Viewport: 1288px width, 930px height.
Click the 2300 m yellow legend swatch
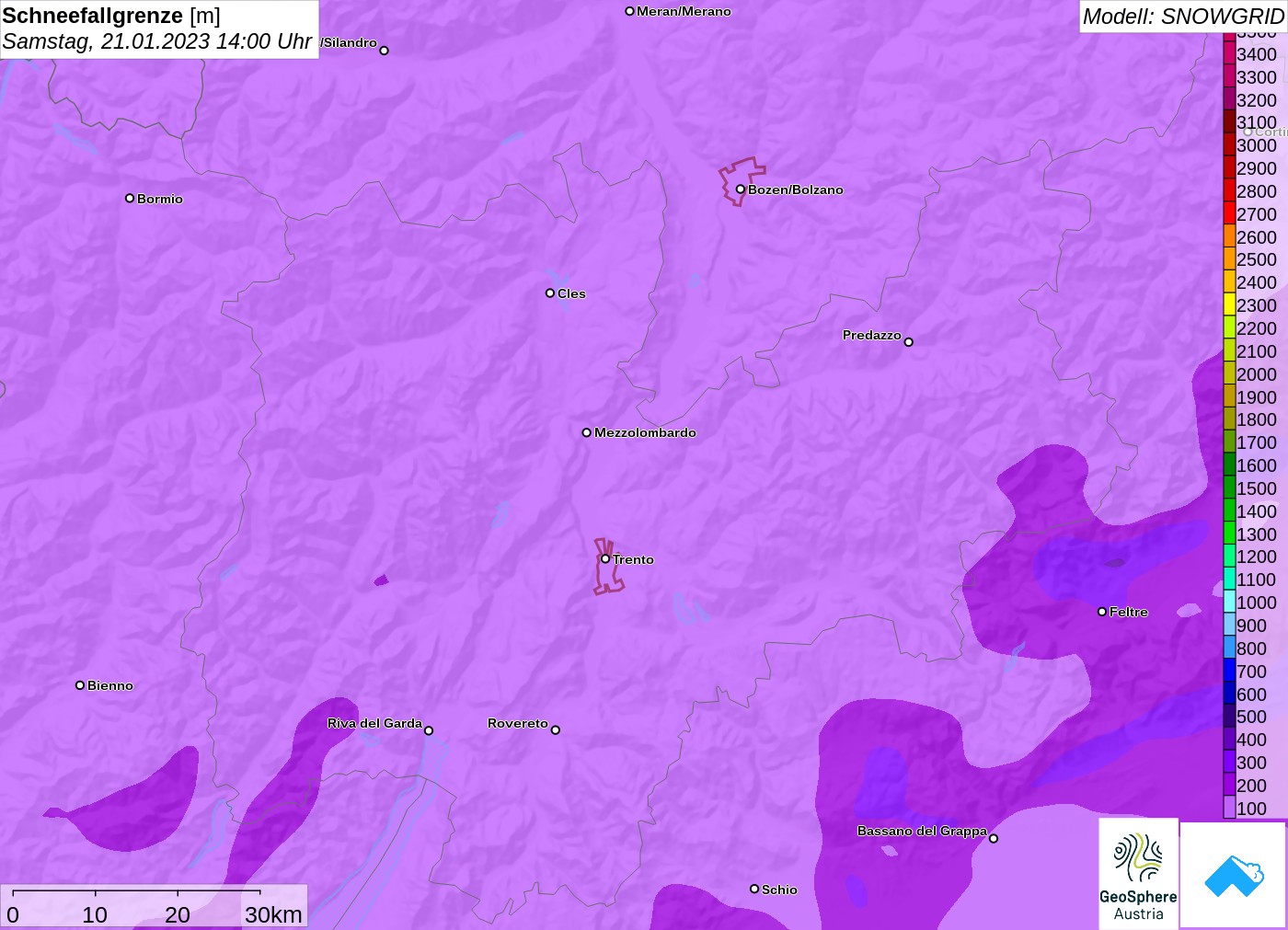(x=1229, y=304)
